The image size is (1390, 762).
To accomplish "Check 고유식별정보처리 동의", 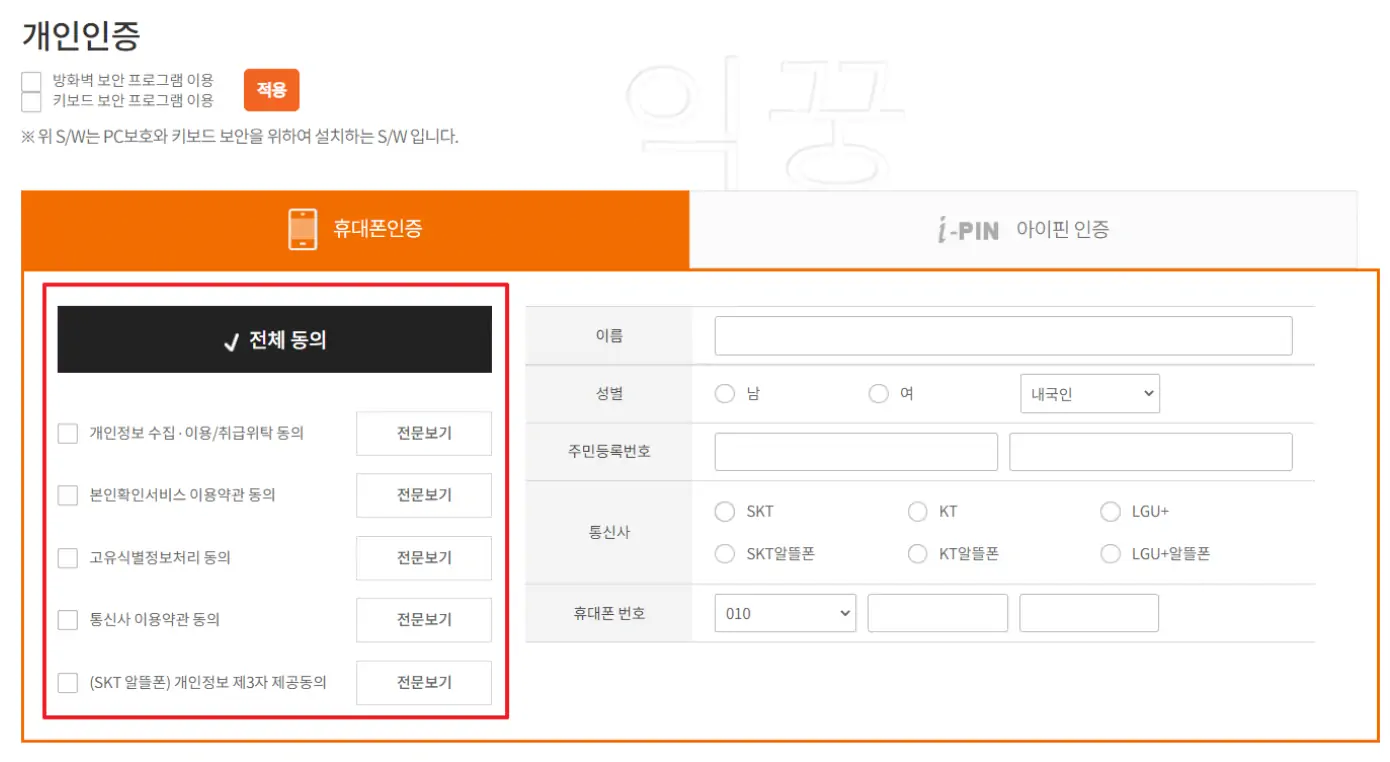I will point(68,557).
